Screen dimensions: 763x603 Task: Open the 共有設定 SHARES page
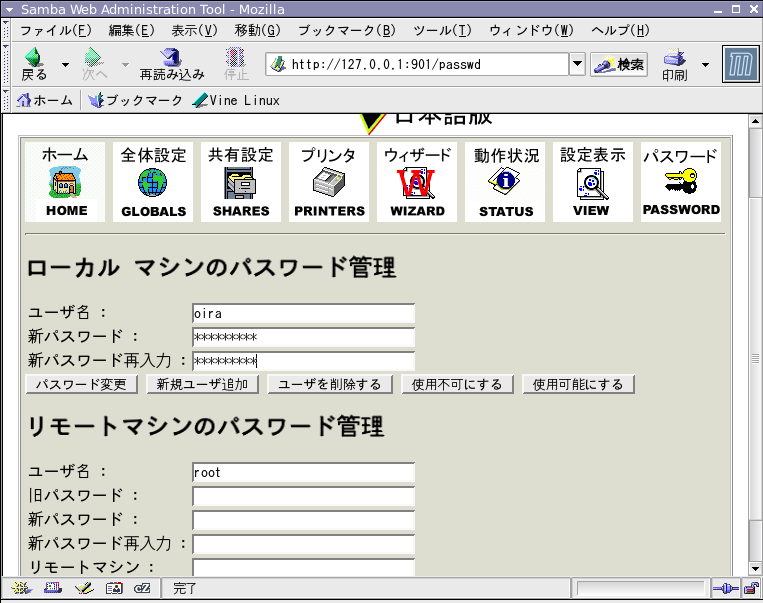click(x=241, y=182)
